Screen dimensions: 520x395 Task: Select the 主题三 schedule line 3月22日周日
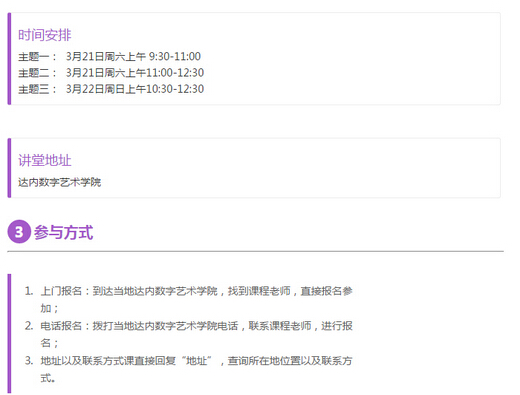coord(111,89)
